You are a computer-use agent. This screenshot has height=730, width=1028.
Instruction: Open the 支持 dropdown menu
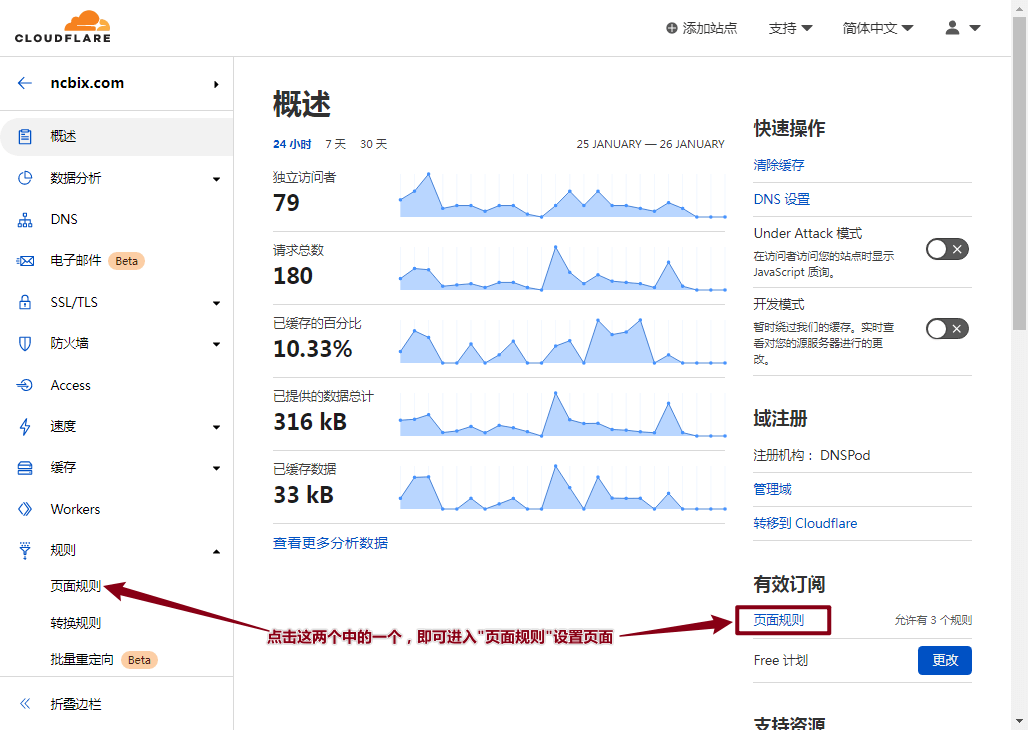coord(790,28)
